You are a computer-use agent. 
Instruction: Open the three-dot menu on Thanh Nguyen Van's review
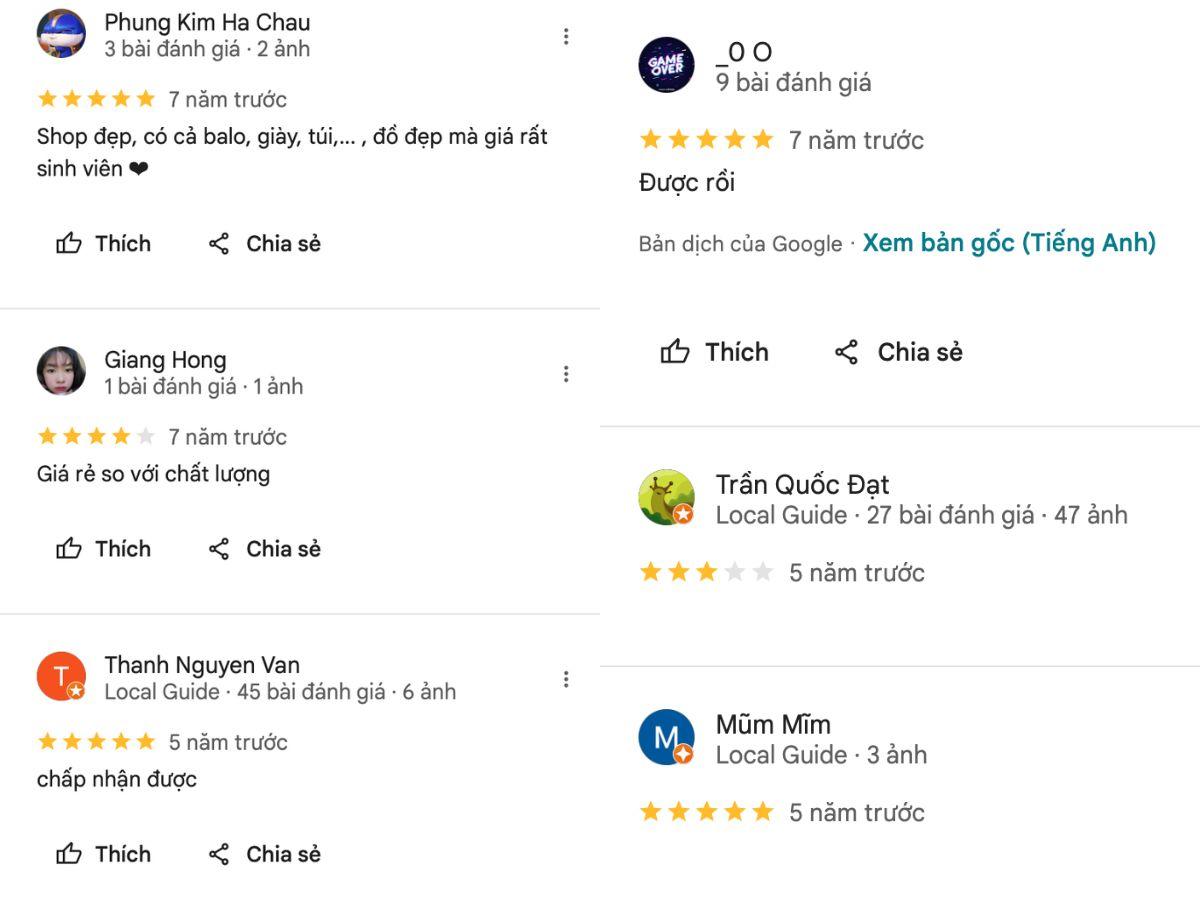point(566,679)
